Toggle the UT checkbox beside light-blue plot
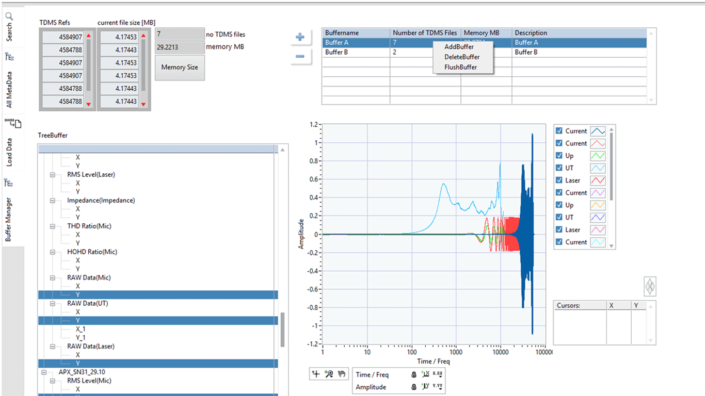This screenshot has height=396, width=705. coord(559,168)
